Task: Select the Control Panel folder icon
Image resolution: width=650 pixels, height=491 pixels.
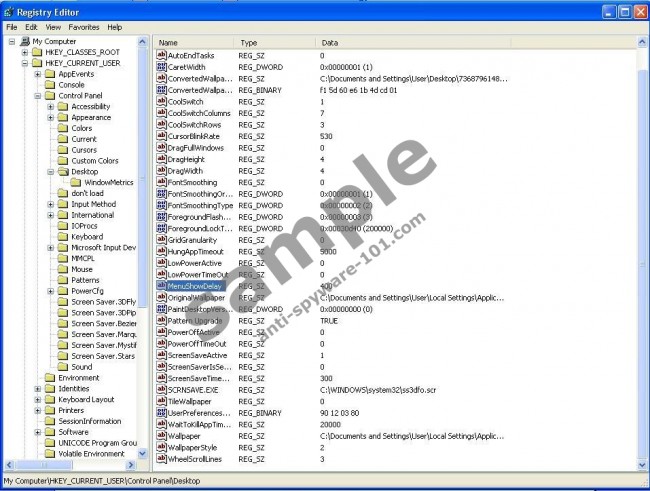Action: (x=50, y=96)
